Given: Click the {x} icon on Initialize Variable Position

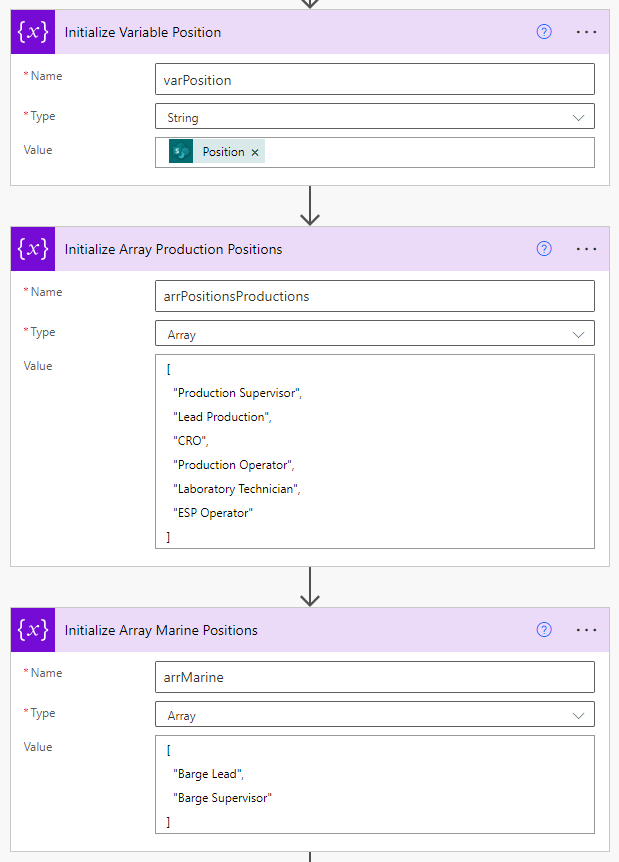Looking at the screenshot, I should click(31, 31).
